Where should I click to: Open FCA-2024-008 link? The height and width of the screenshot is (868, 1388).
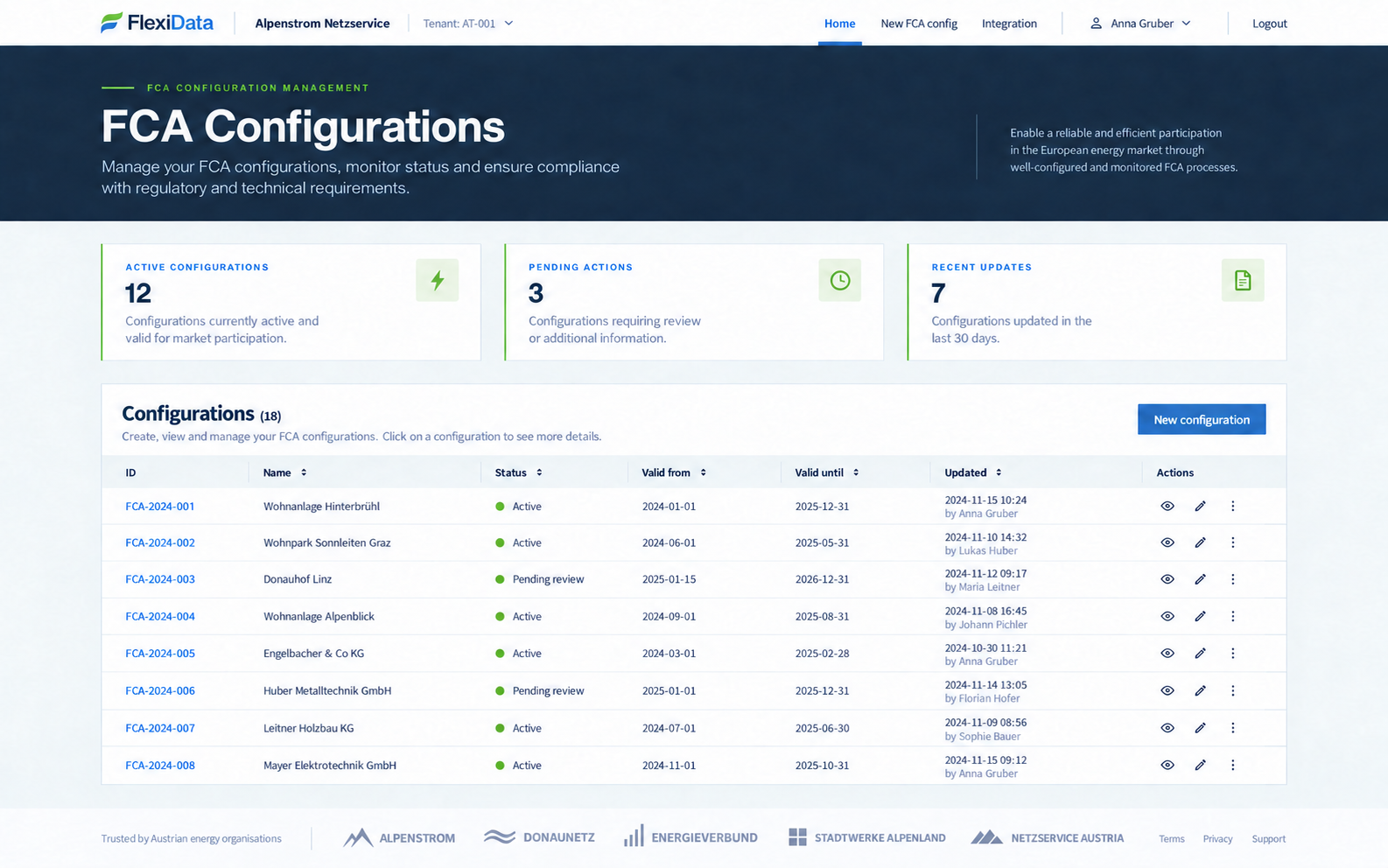point(160,765)
